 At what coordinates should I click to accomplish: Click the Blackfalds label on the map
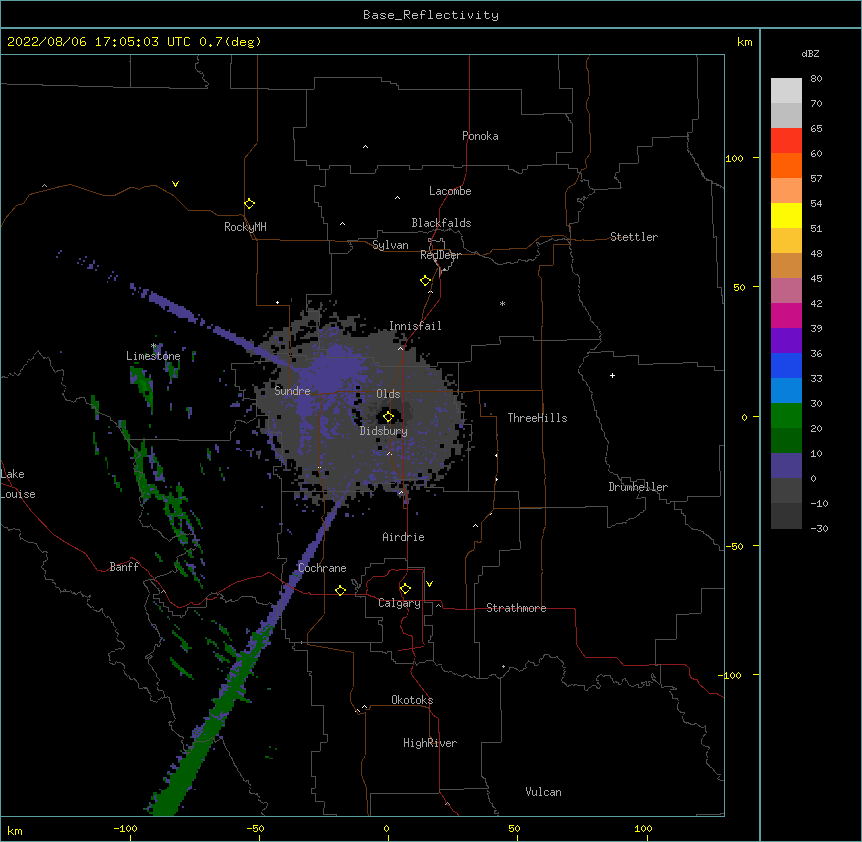click(x=441, y=223)
